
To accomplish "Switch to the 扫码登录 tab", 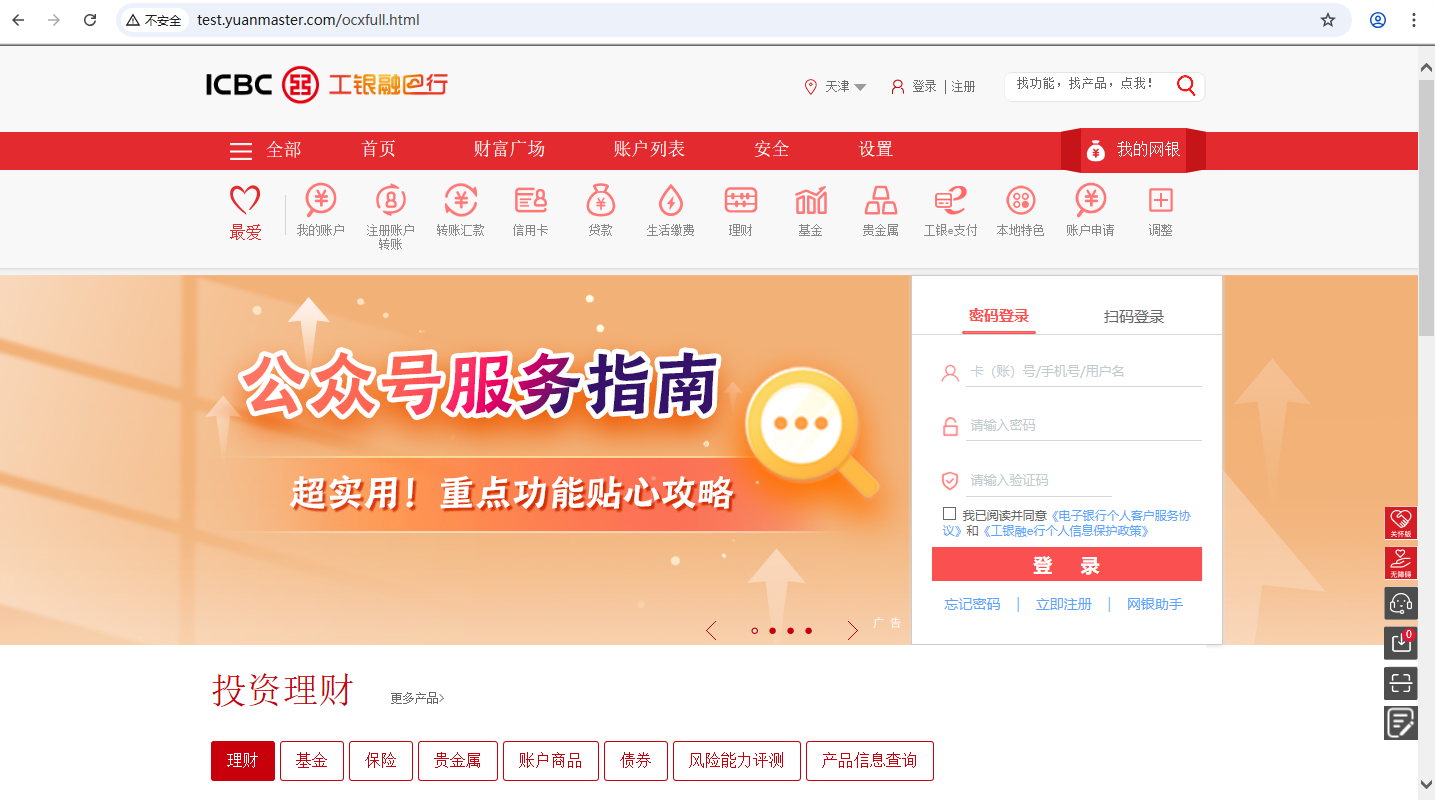I will click(1134, 317).
